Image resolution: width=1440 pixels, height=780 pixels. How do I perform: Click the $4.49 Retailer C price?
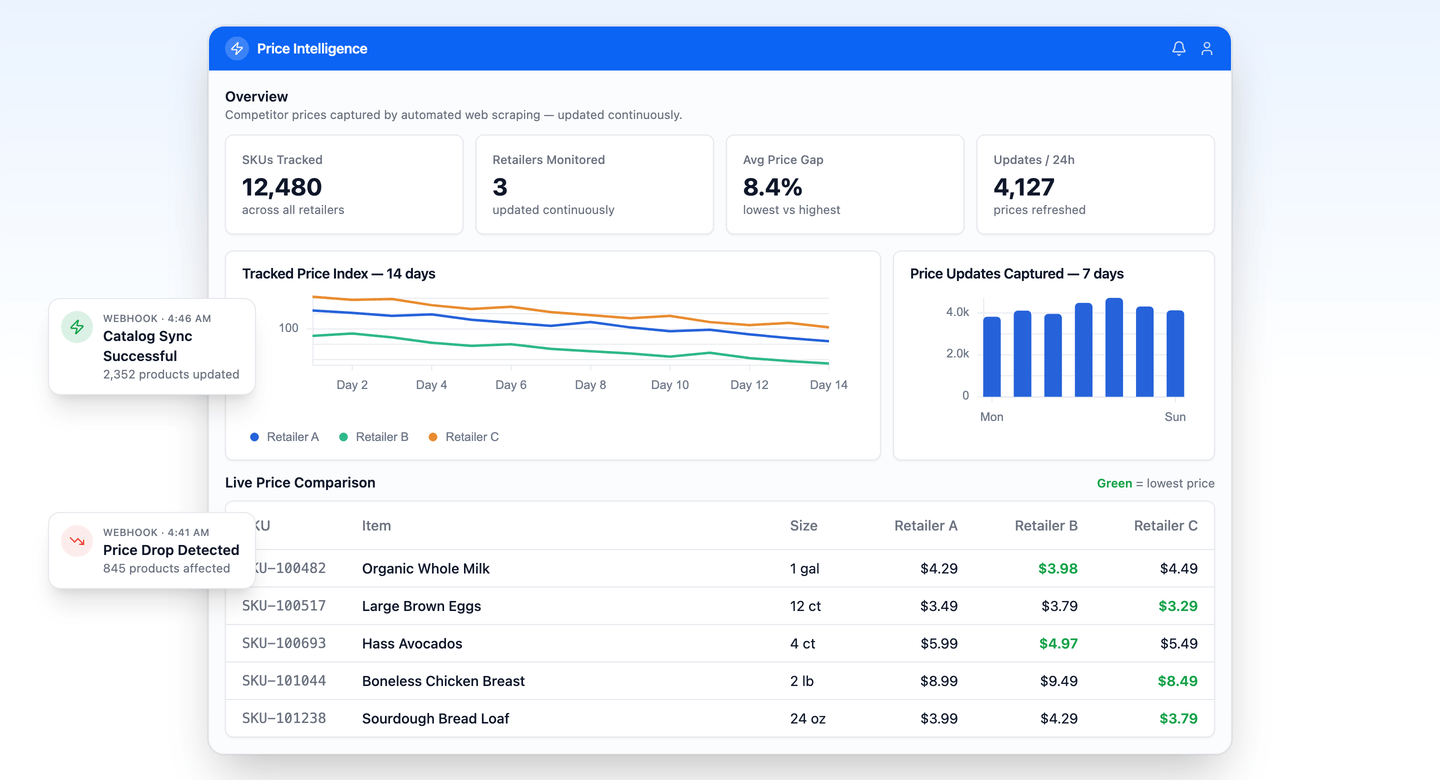pyautogui.click(x=1179, y=568)
